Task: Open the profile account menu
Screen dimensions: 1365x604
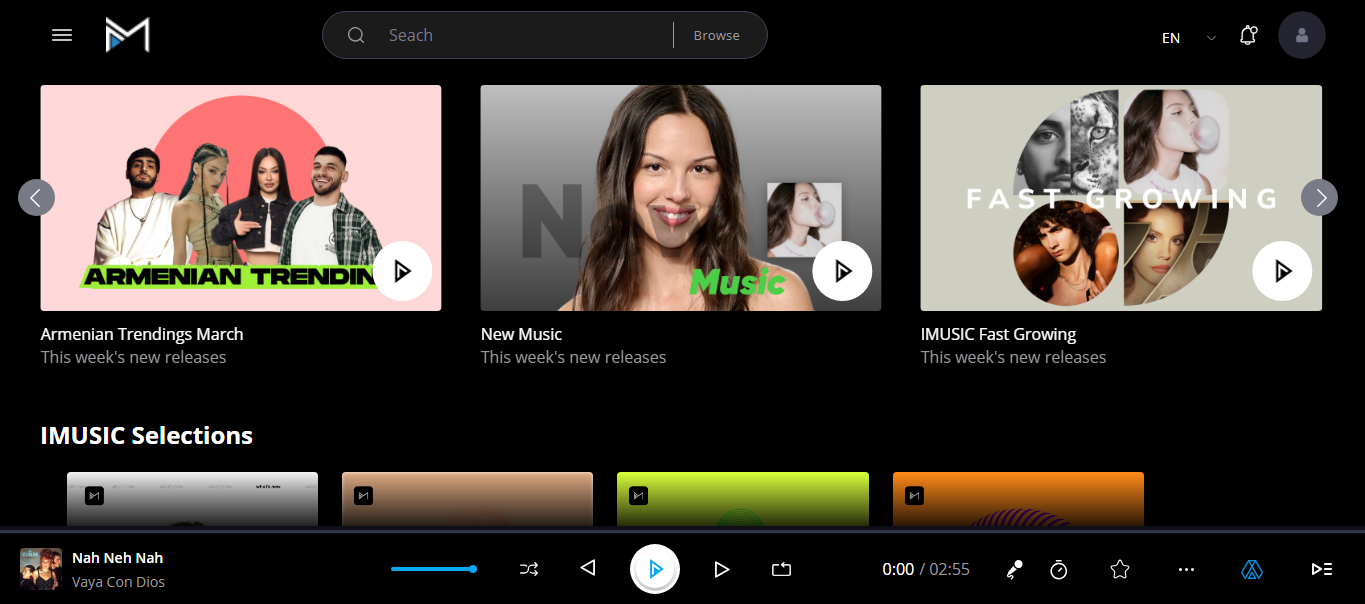Action: click(x=1301, y=35)
